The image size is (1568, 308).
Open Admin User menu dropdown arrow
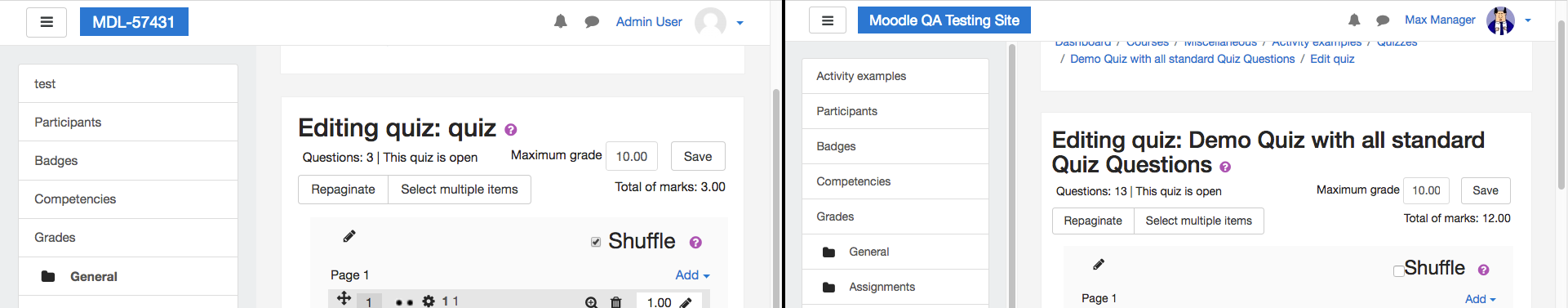click(x=740, y=23)
